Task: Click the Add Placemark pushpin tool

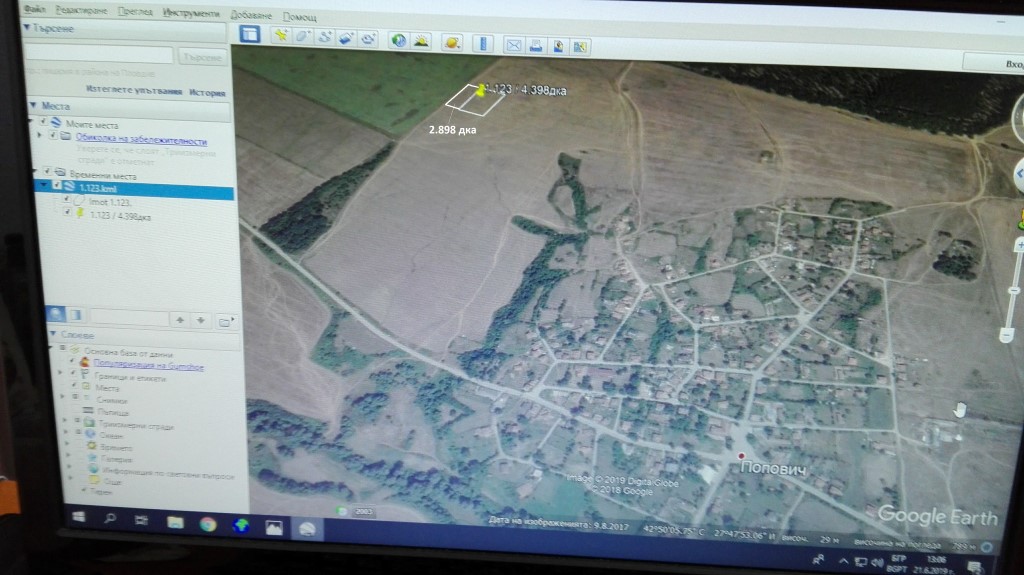Action: tap(281, 36)
